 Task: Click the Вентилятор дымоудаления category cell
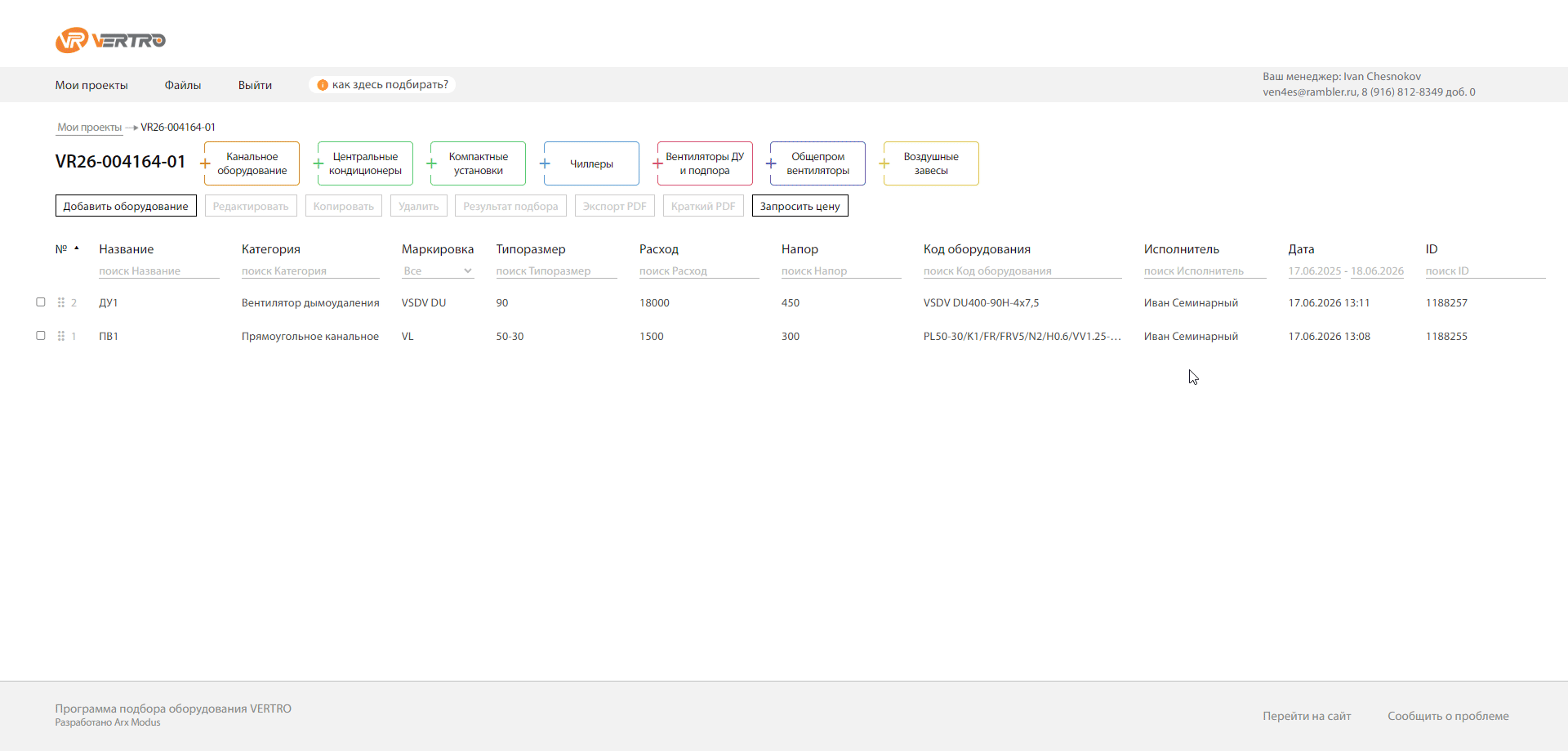click(310, 303)
